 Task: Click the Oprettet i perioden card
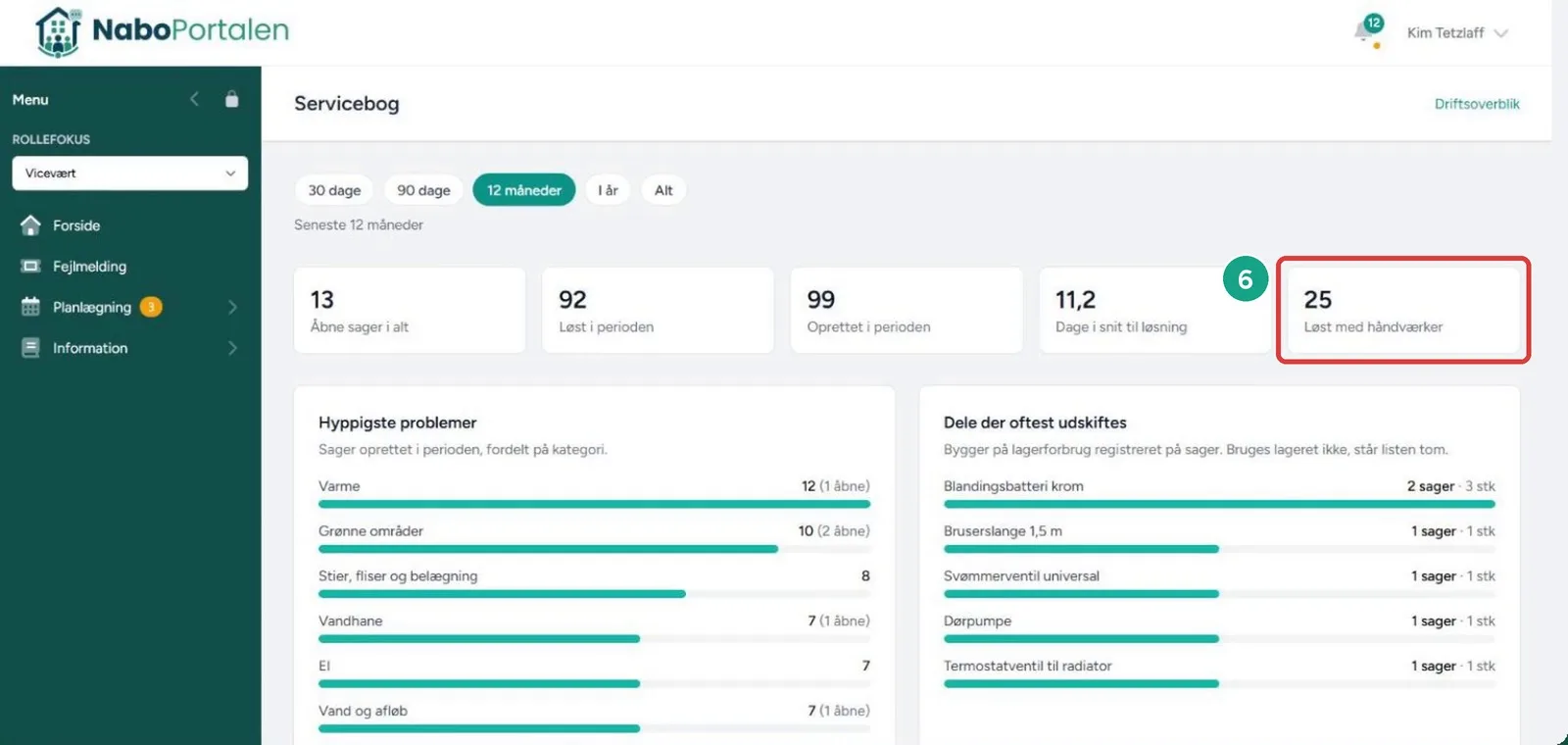906,310
